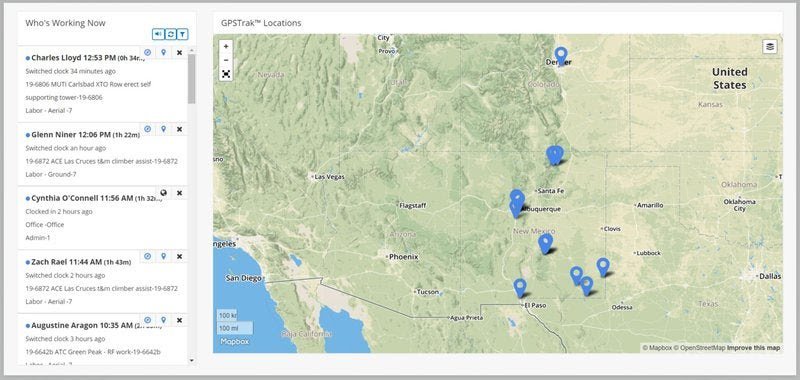
Task: Select the Denver location marker
Action: 561,56
